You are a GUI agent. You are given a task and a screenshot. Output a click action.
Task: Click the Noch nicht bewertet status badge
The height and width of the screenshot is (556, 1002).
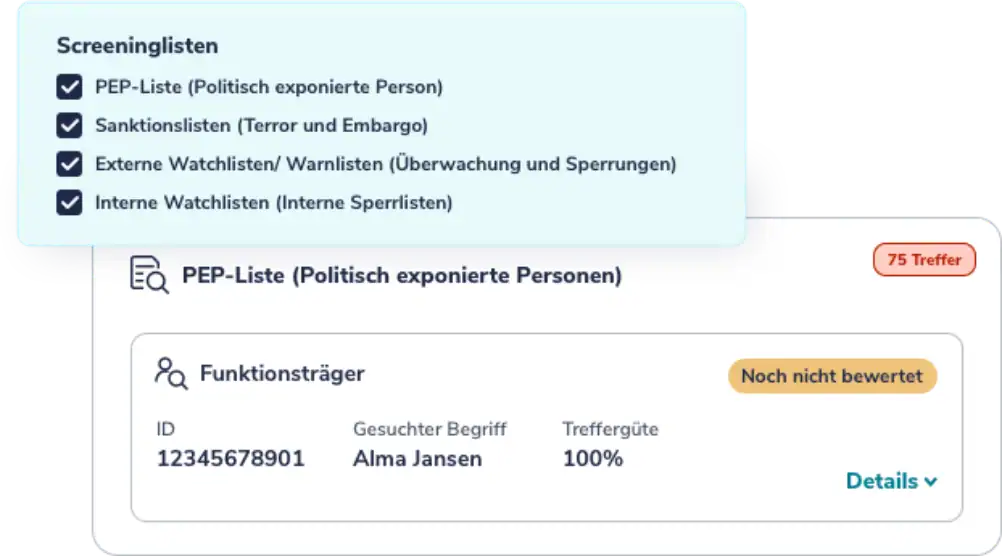(x=832, y=376)
